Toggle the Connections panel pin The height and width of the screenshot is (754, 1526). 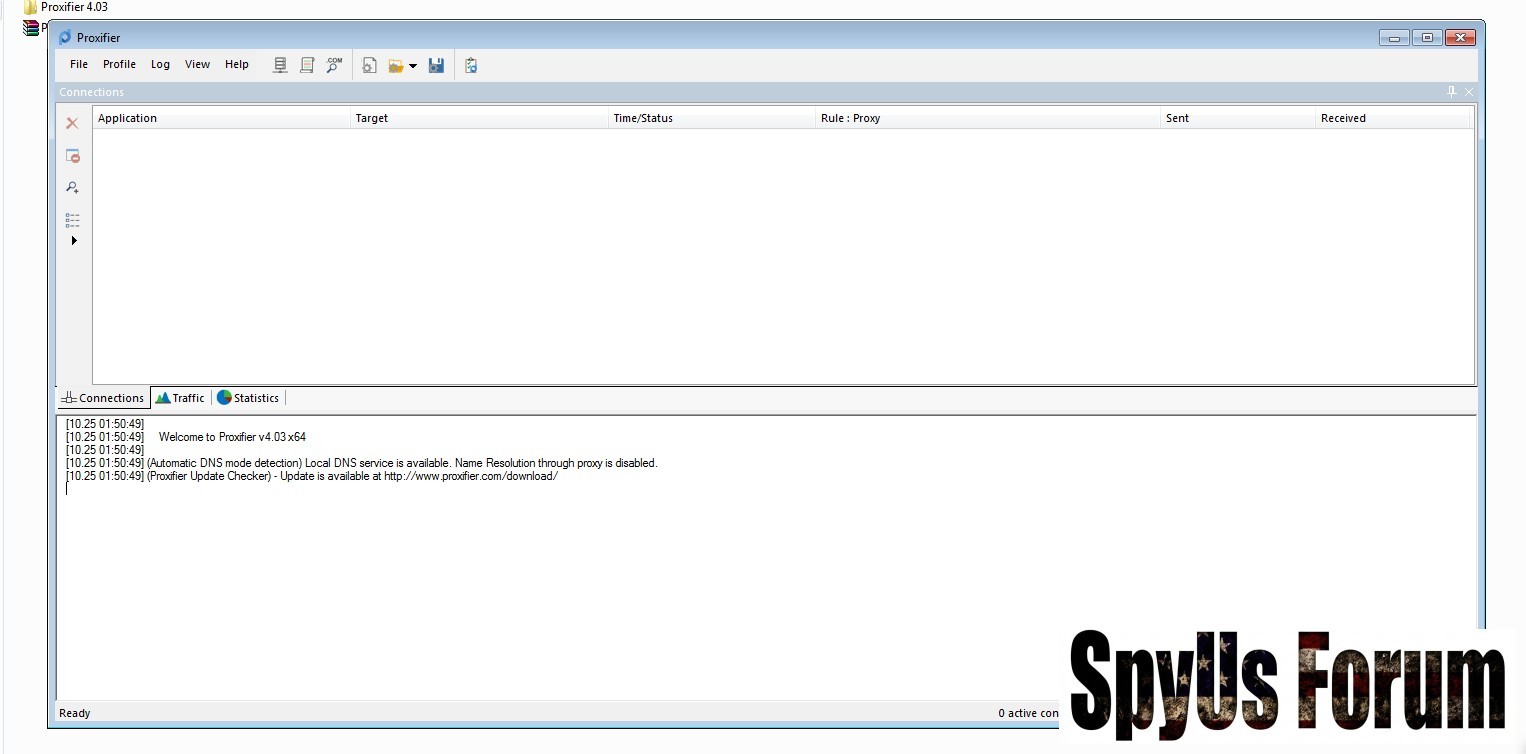click(1452, 92)
